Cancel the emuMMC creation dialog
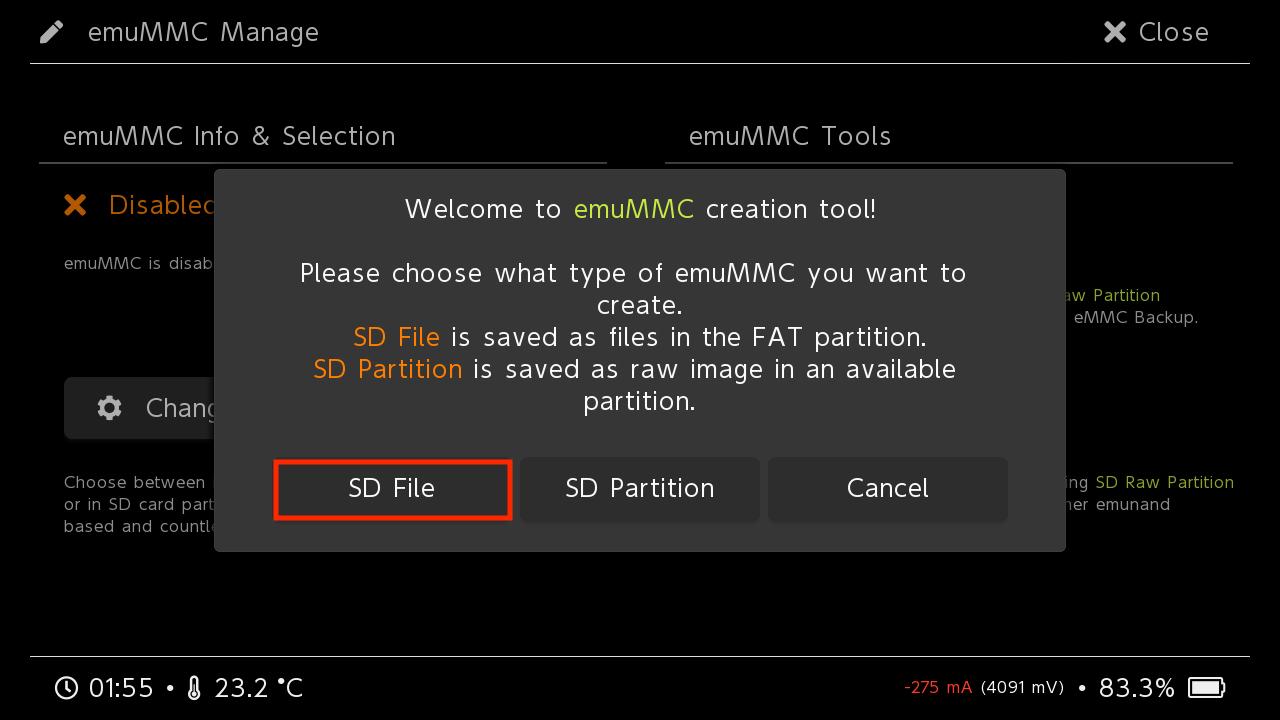This screenshot has height=720, width=1280. click(887, 489)
